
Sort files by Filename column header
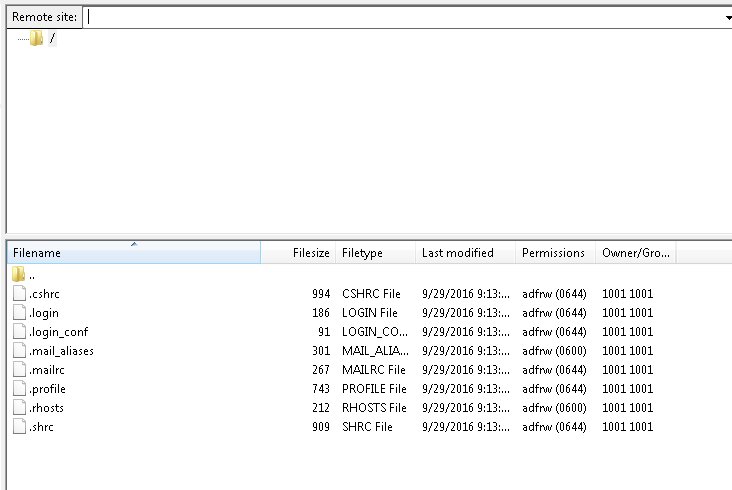coord(134,252)
